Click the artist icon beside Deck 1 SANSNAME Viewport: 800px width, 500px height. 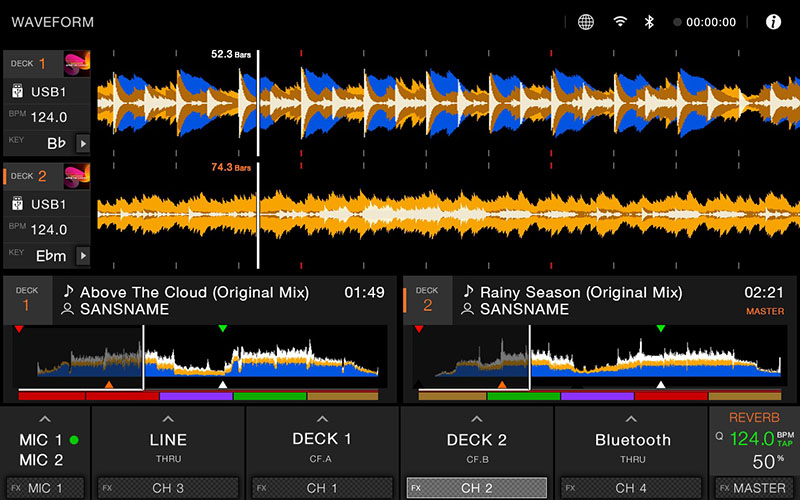(x=67, y=310)
